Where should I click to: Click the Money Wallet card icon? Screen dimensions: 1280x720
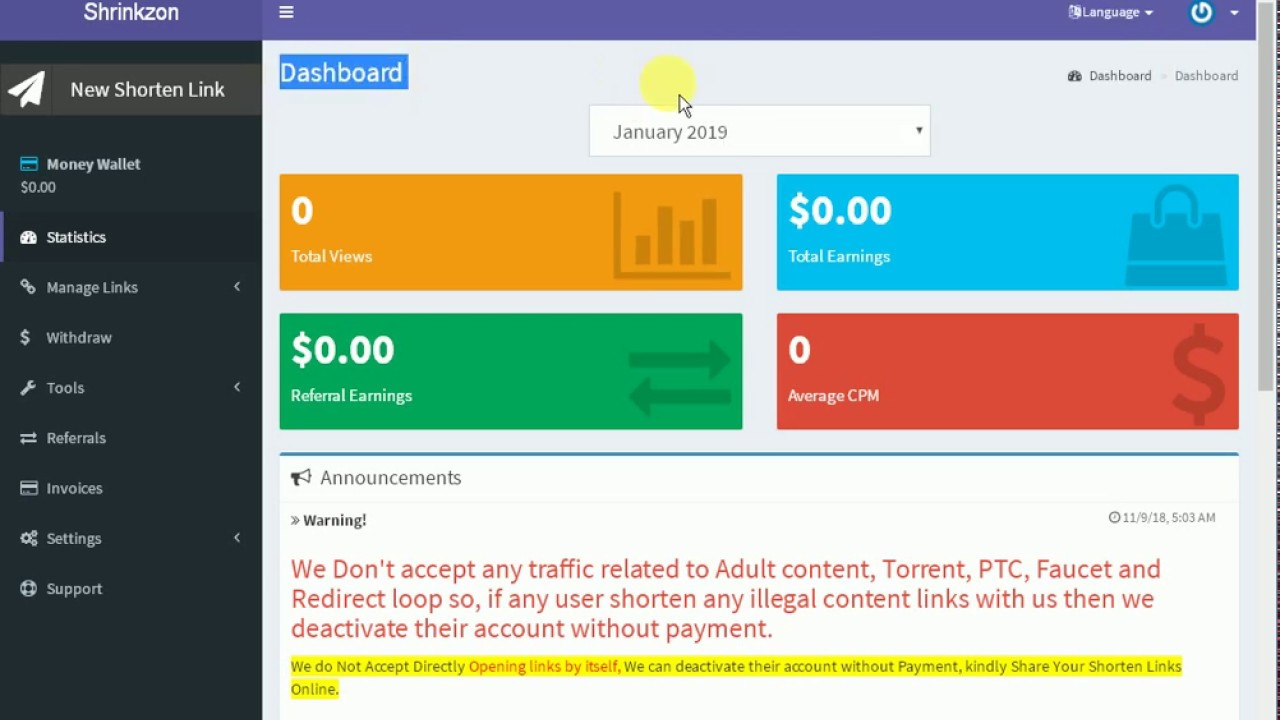click(29, 164)
